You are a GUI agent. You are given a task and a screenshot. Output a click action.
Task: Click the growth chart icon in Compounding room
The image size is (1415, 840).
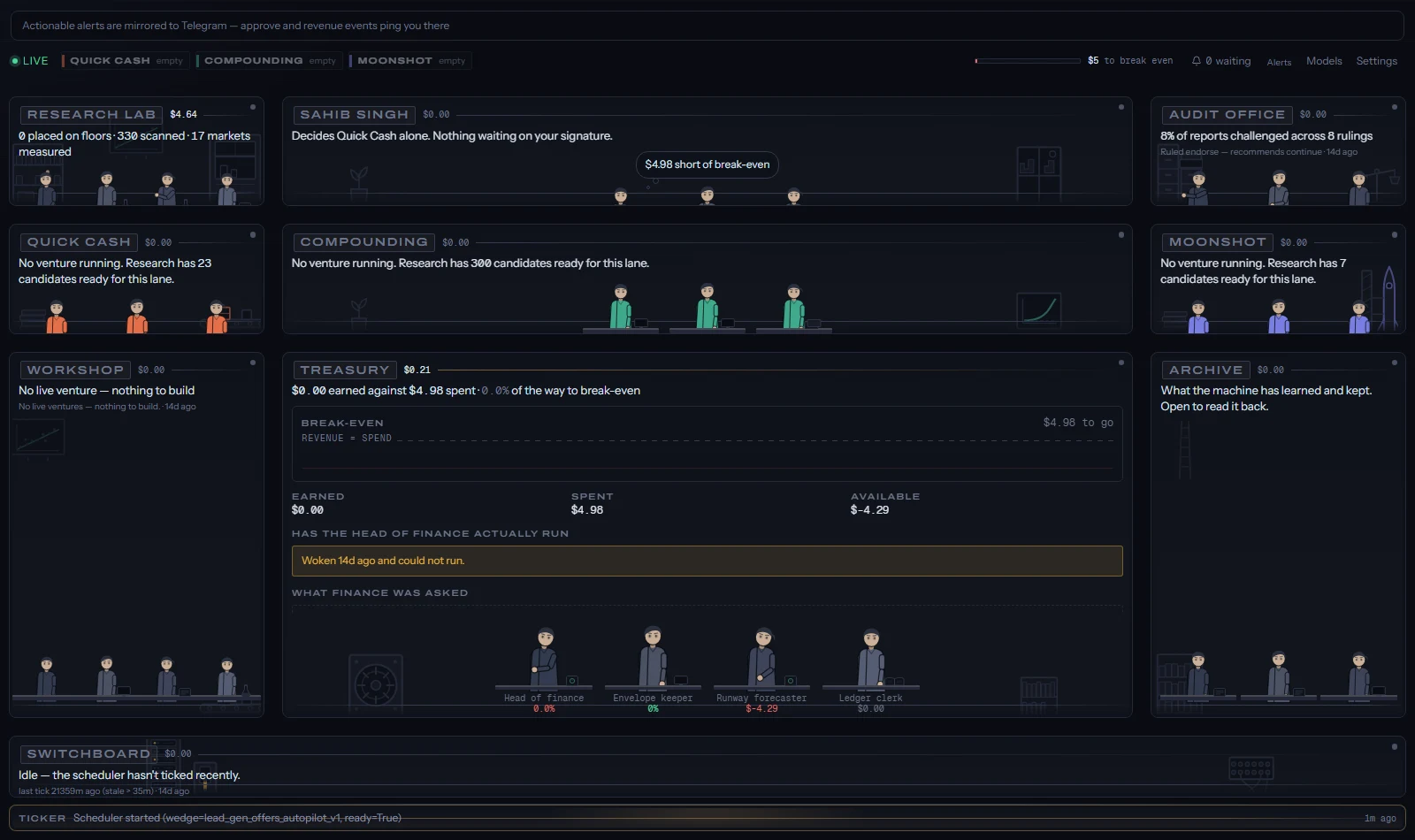pos(1039,309)
